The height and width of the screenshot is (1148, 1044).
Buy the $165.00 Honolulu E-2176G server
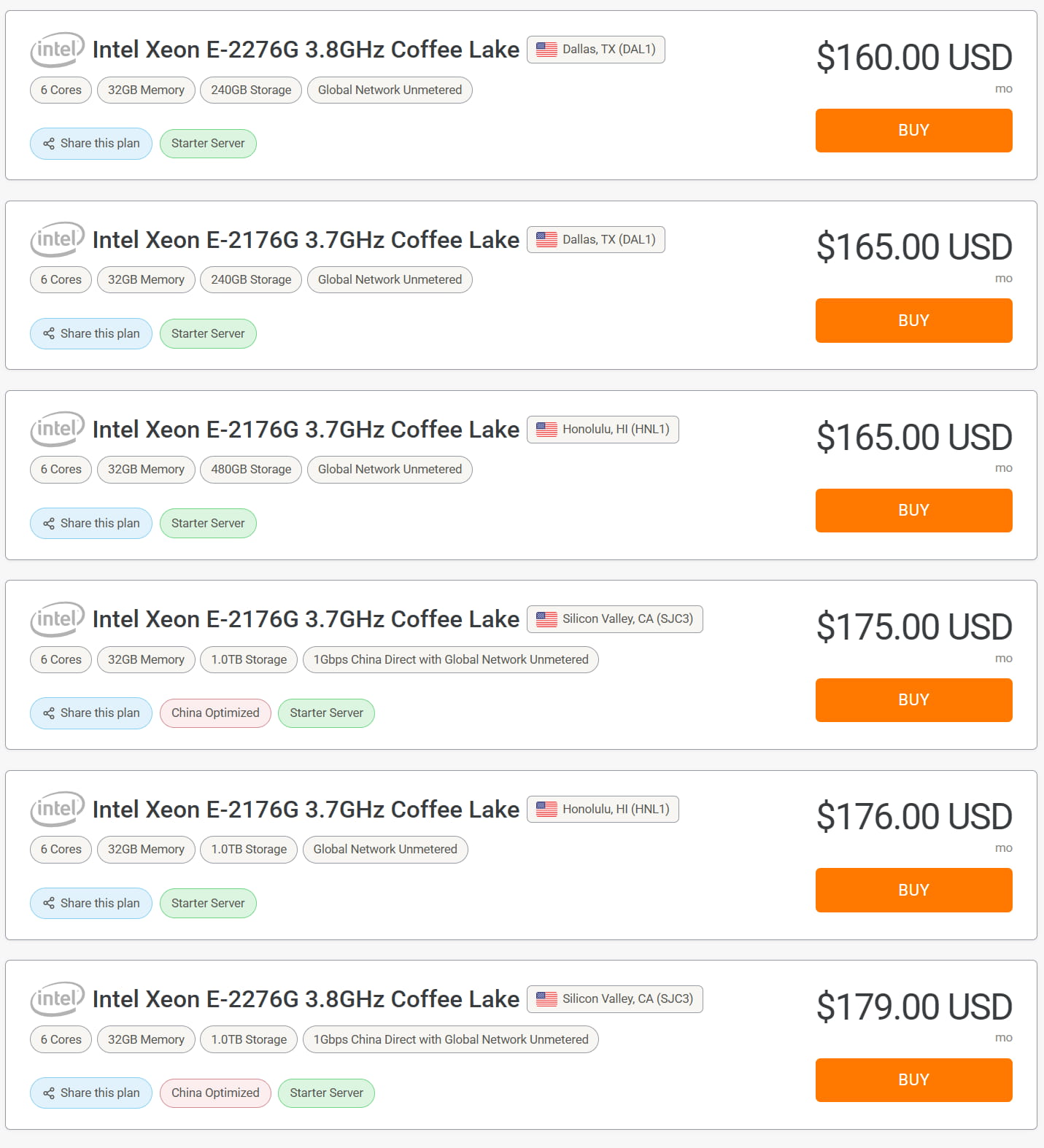913,511
